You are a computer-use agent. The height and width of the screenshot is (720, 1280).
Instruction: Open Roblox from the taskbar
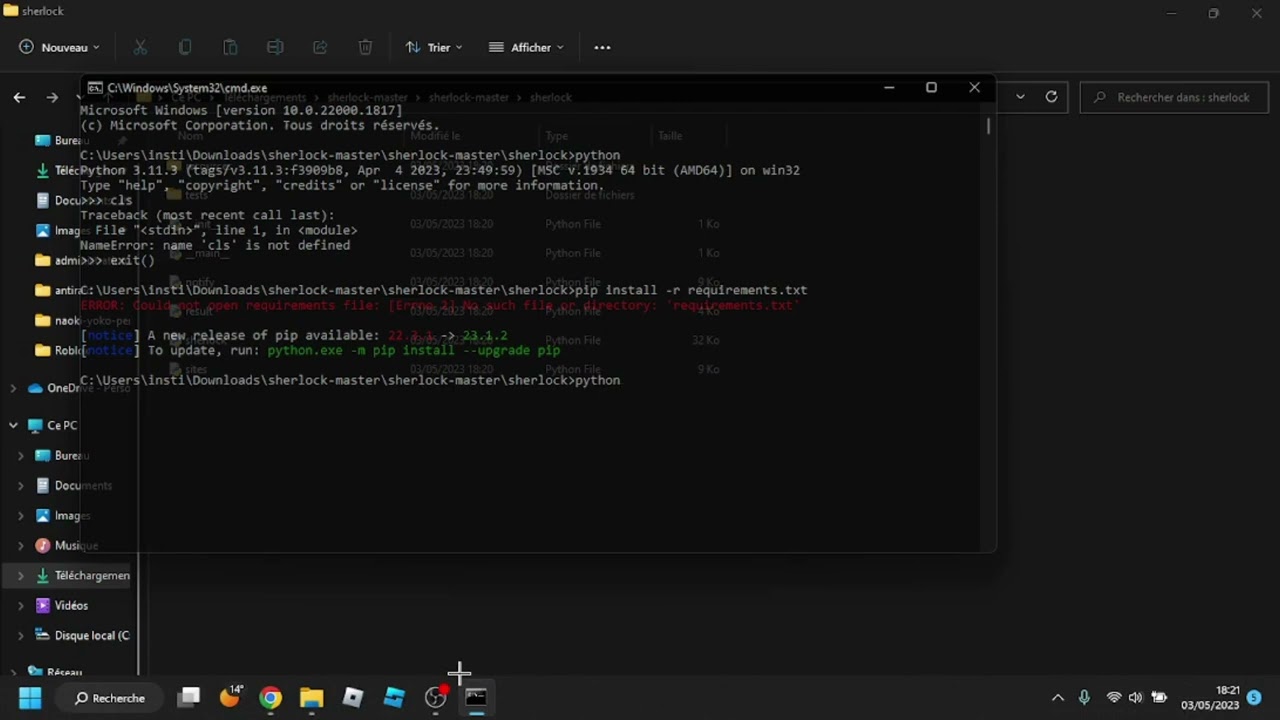click(353, 698)
